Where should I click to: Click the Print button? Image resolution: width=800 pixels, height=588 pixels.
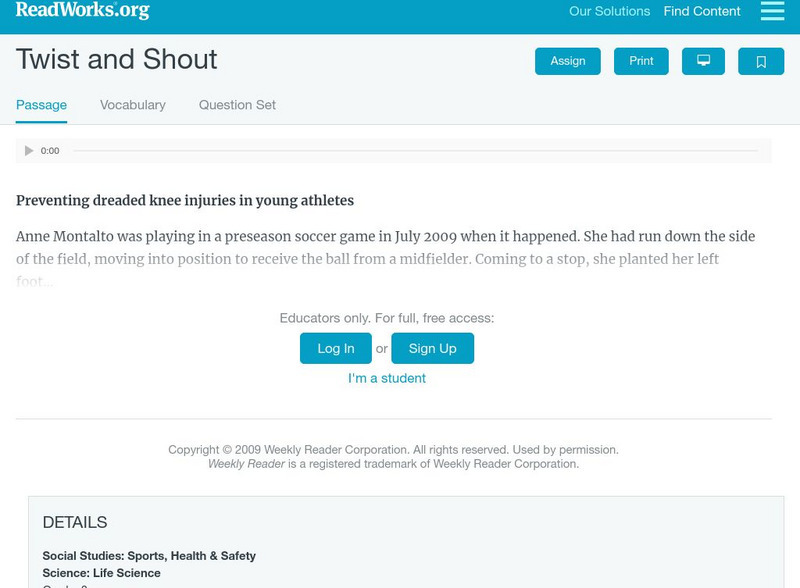[640, 60]
